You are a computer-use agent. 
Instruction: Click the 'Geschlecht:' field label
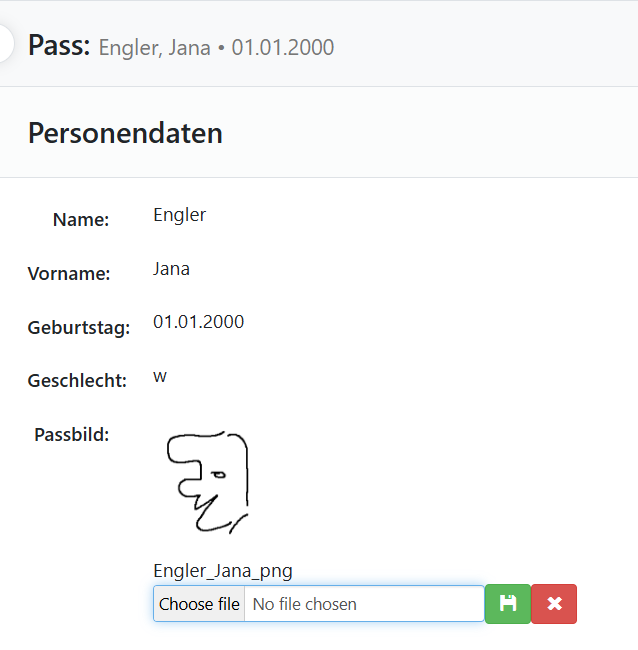point(77,381)
